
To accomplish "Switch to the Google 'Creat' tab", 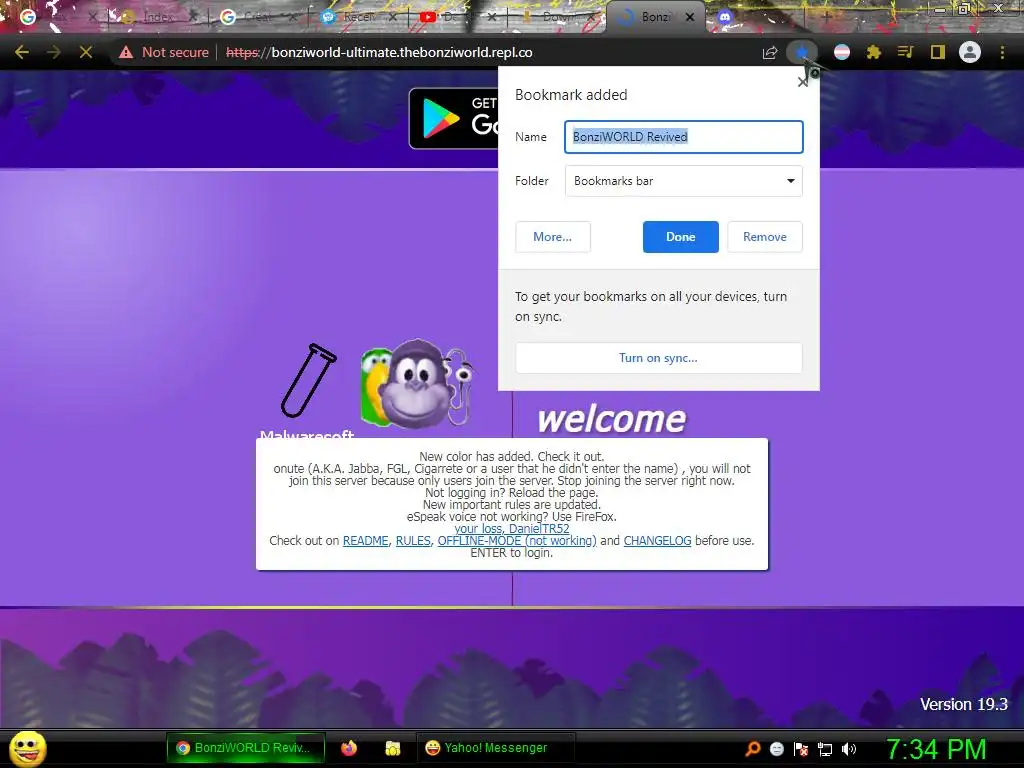I will (258, 17).
